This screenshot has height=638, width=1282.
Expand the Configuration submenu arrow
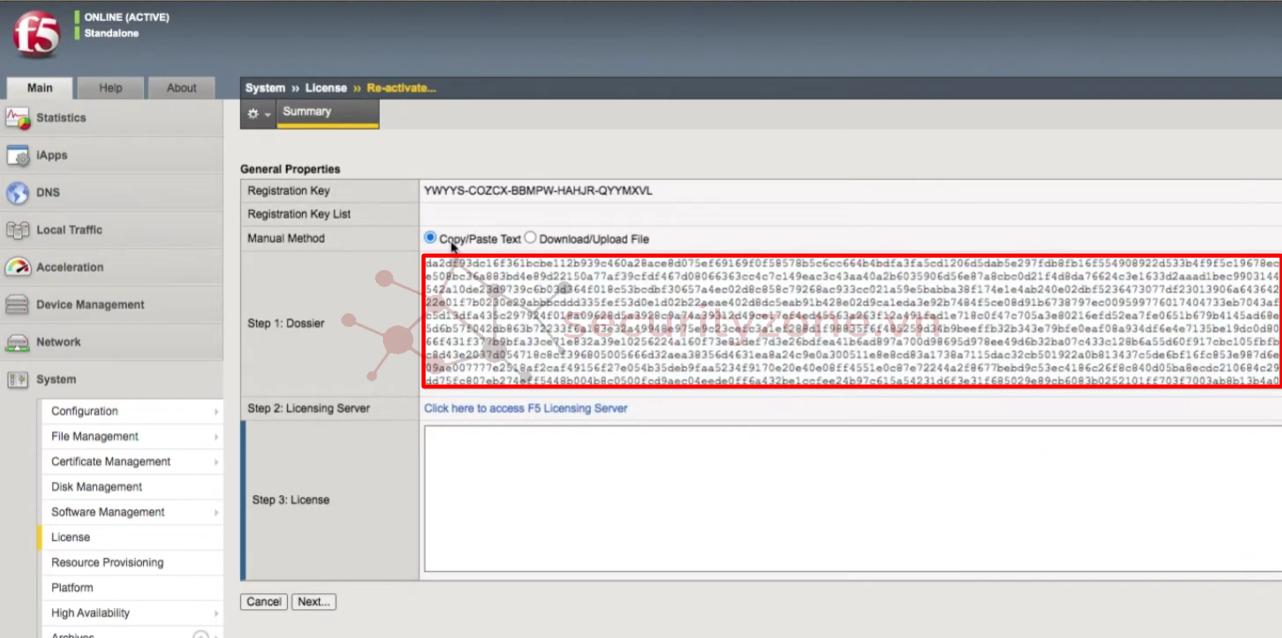click(x=216, y=412)
